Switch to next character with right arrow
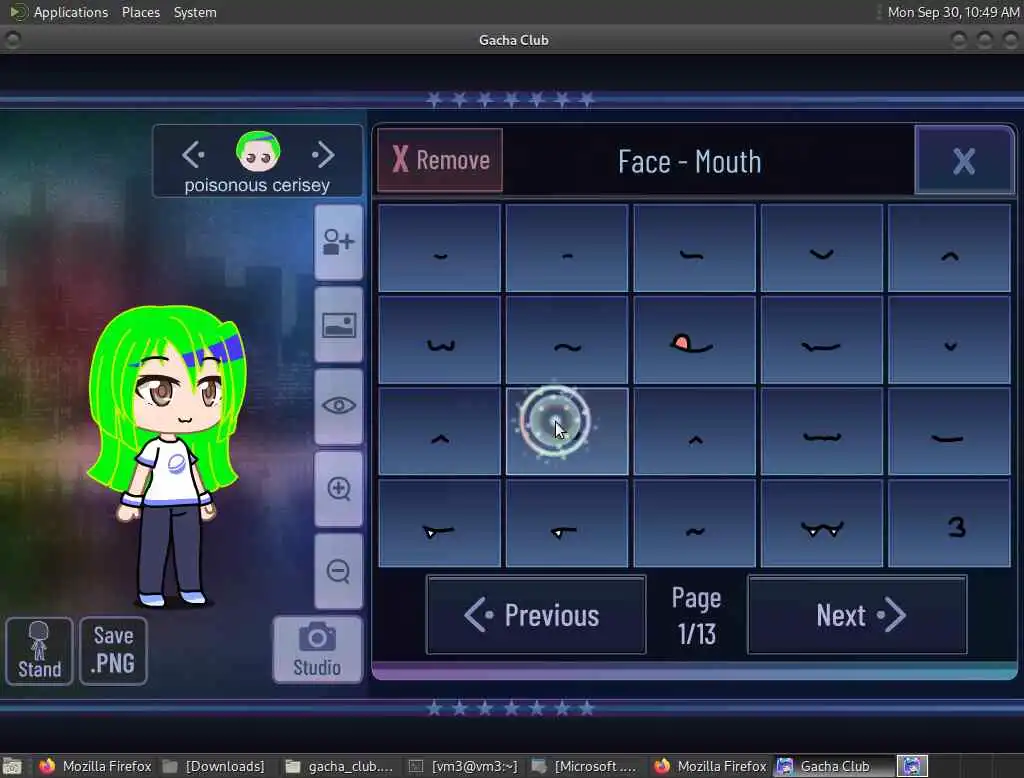This screenshot has width=1024, height=778. click(x=323, y=155)
